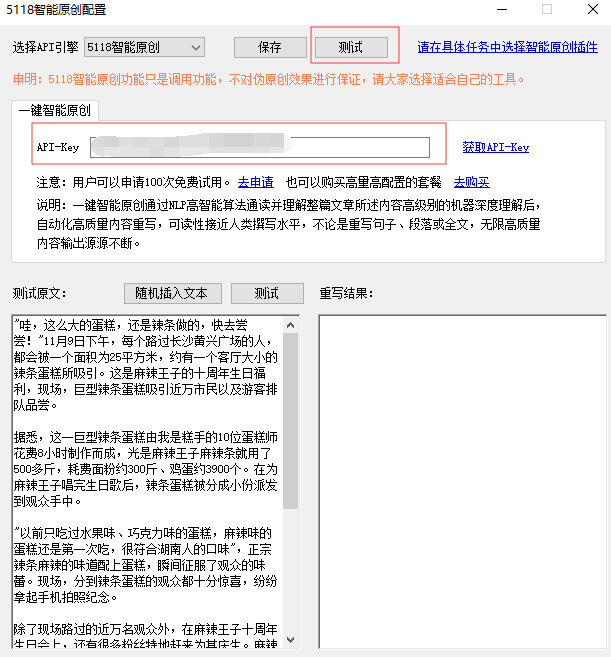Click the scrollbar thumb of 测试原文 box
This screenshot has height=657, width=611.
(290, 421)
